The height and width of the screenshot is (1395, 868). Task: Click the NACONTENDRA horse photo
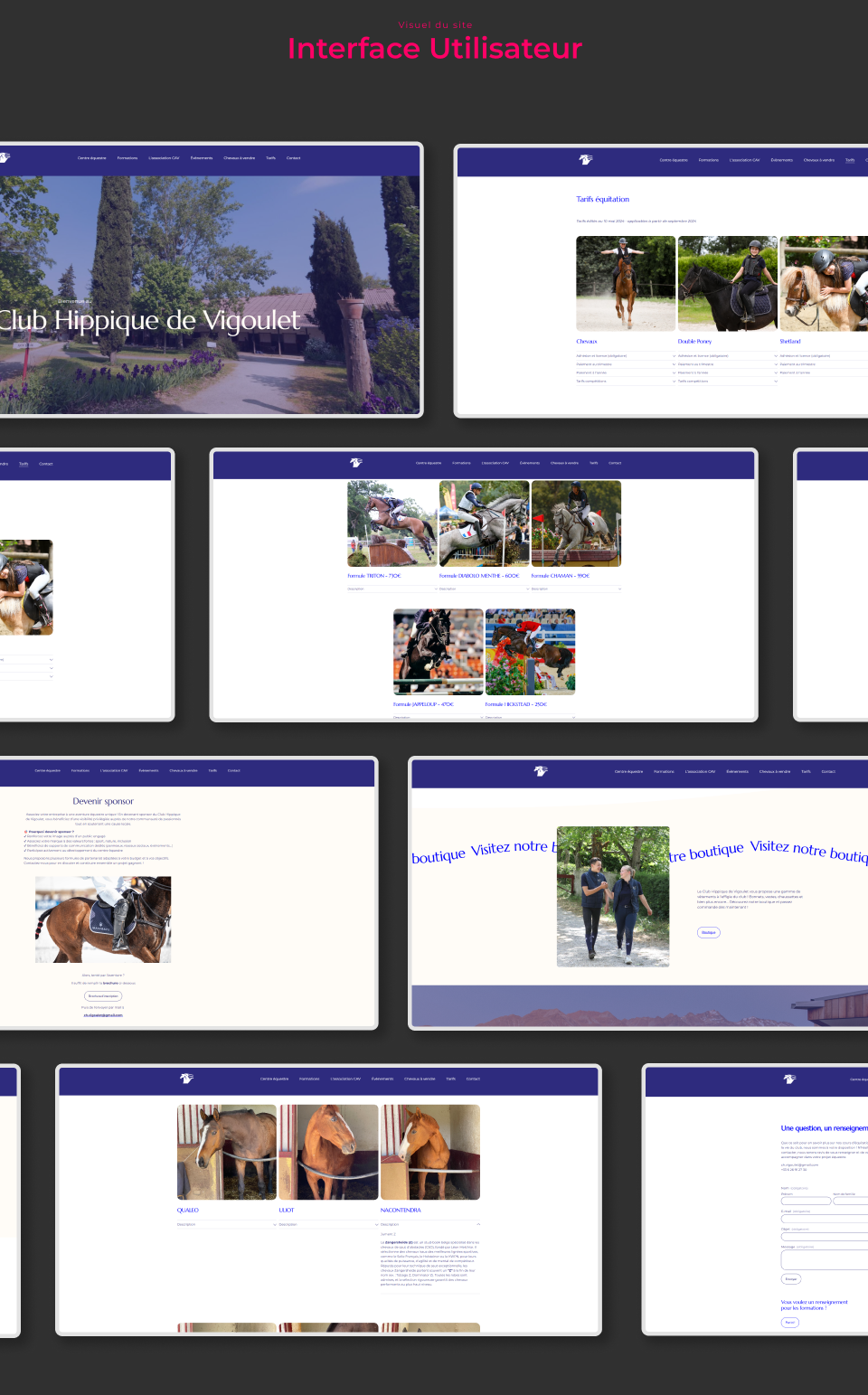pyautogui.click(x=430, y=1152)
